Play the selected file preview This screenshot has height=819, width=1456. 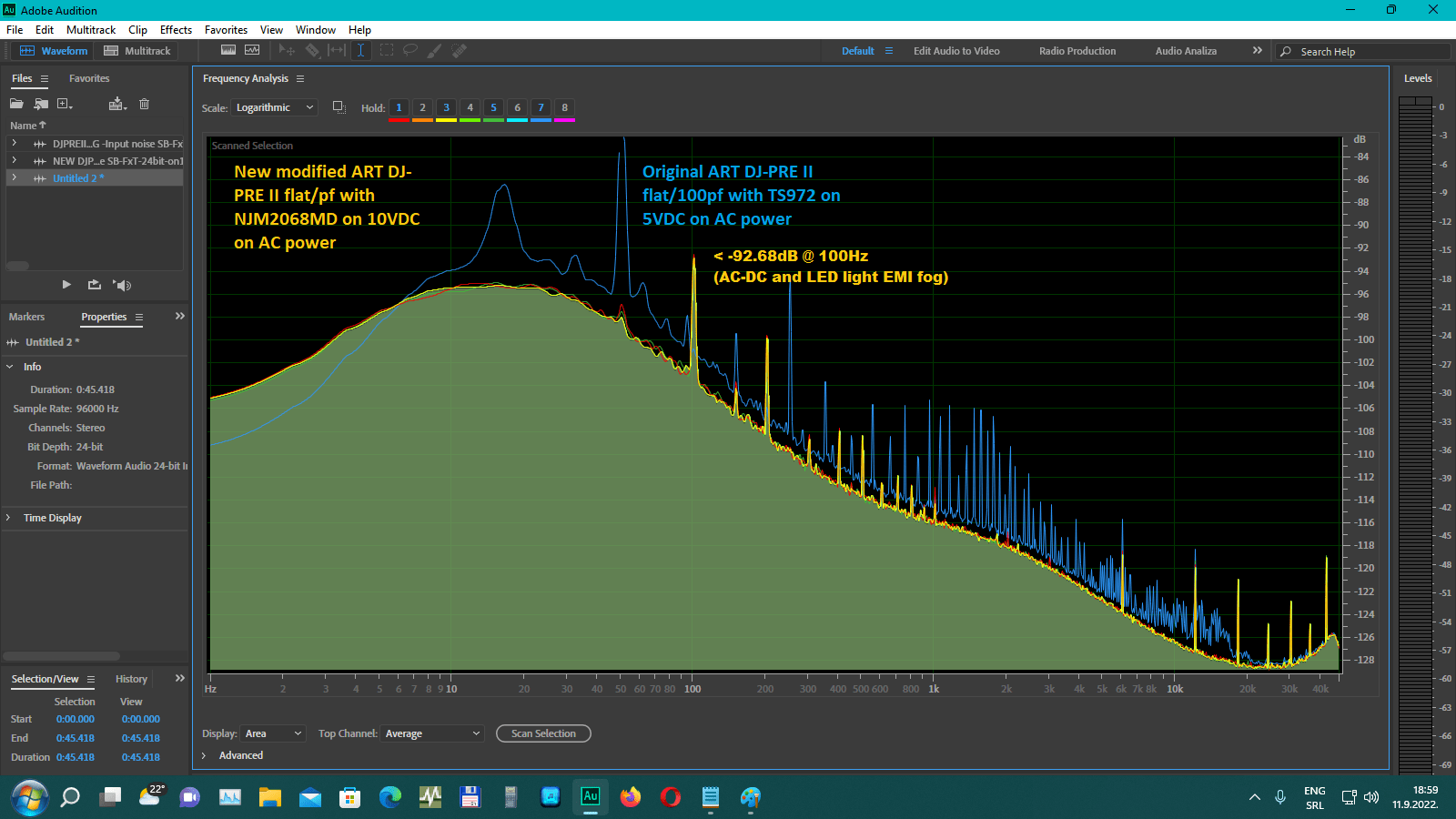66,285
